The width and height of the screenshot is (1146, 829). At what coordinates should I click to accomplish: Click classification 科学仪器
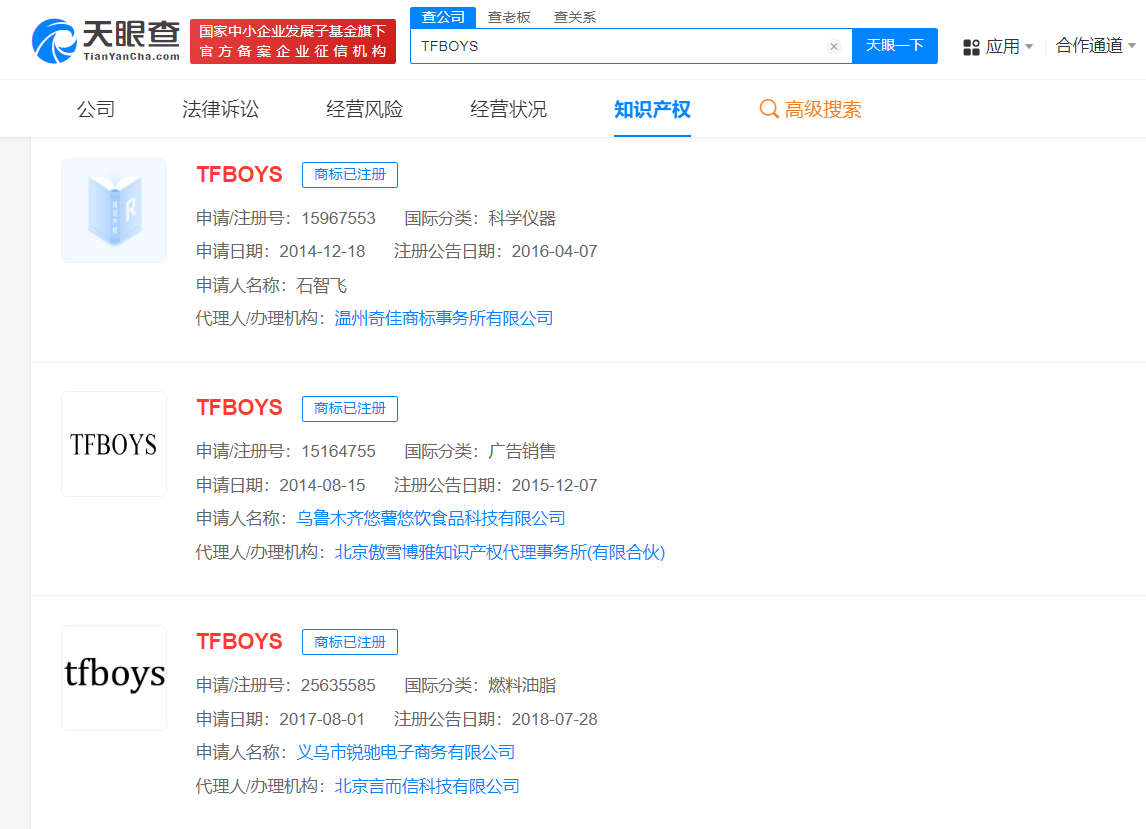522,219
